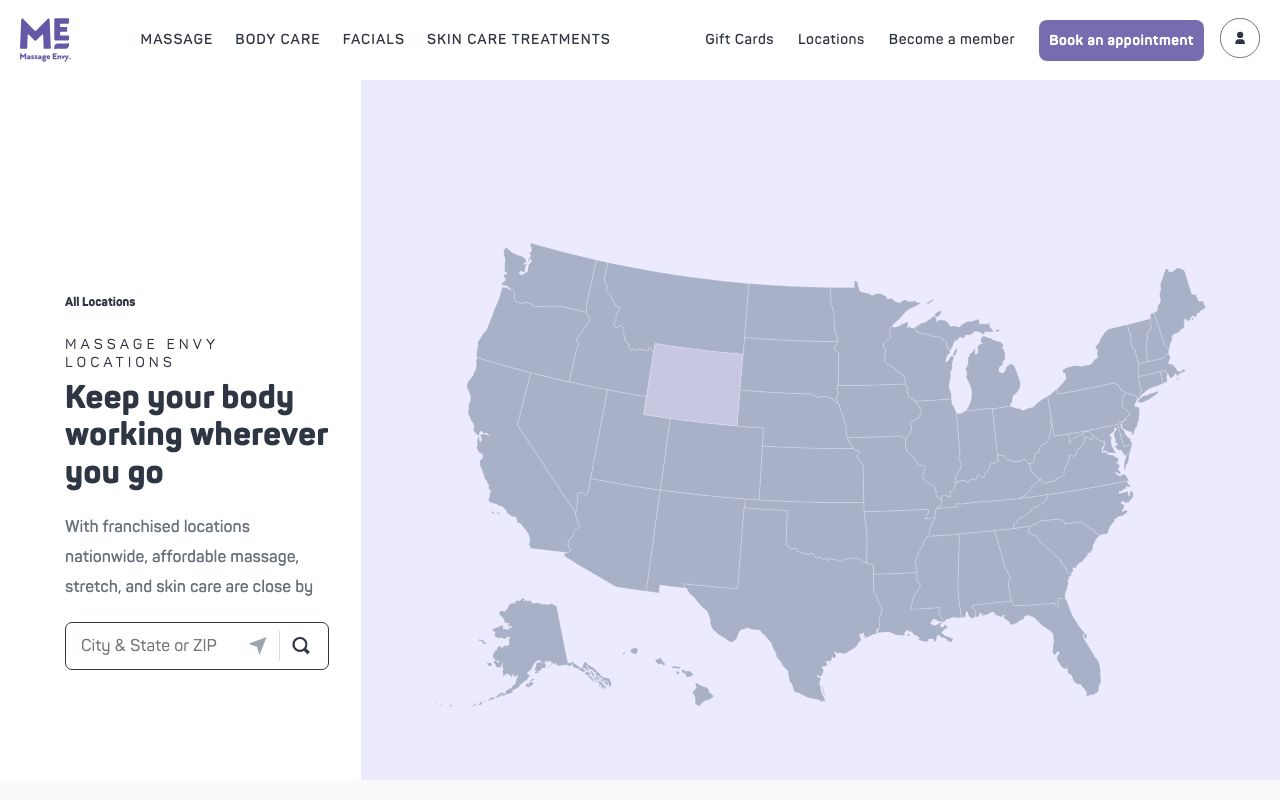
Task: Open the user account profile icon
Action: (1240, 39)
